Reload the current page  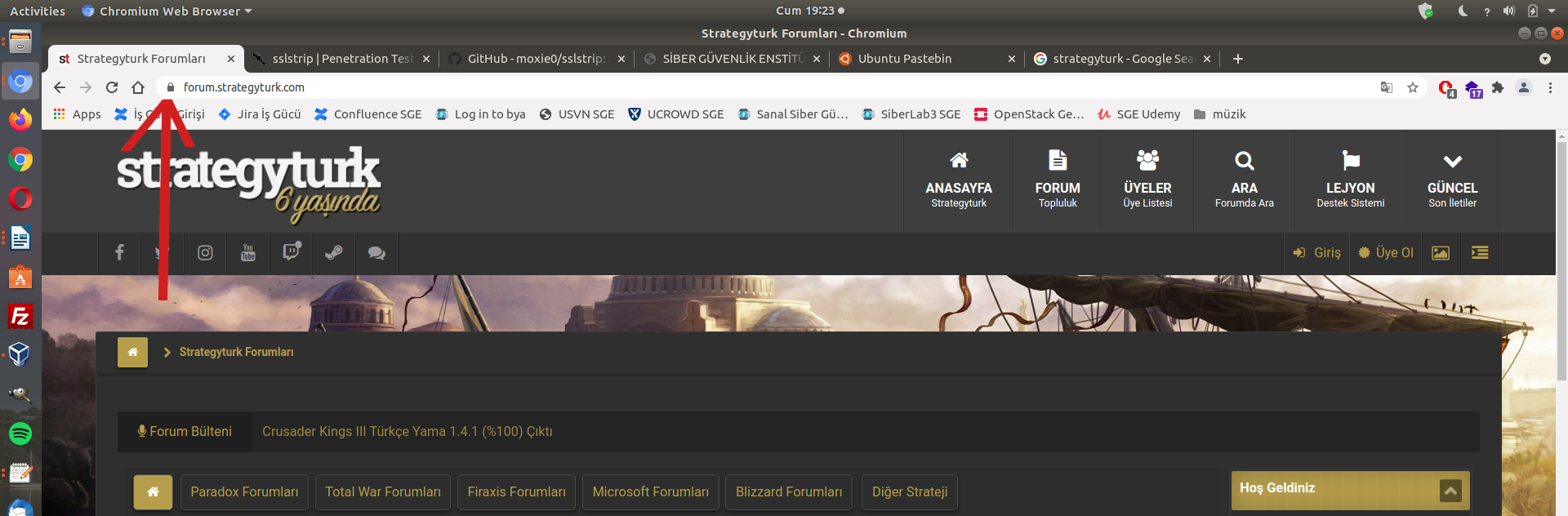112,87
